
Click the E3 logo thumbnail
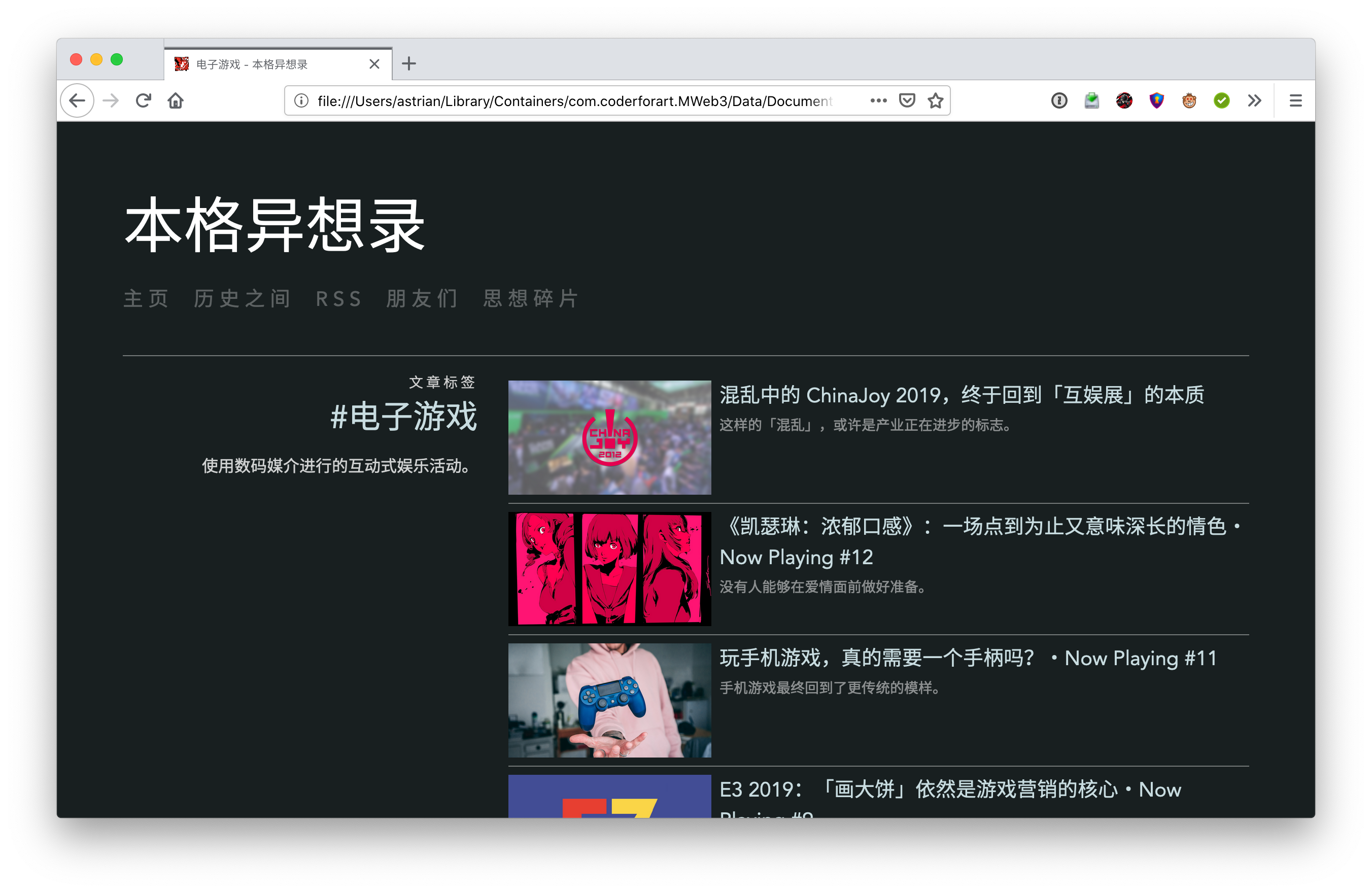[x=609, y=797]
